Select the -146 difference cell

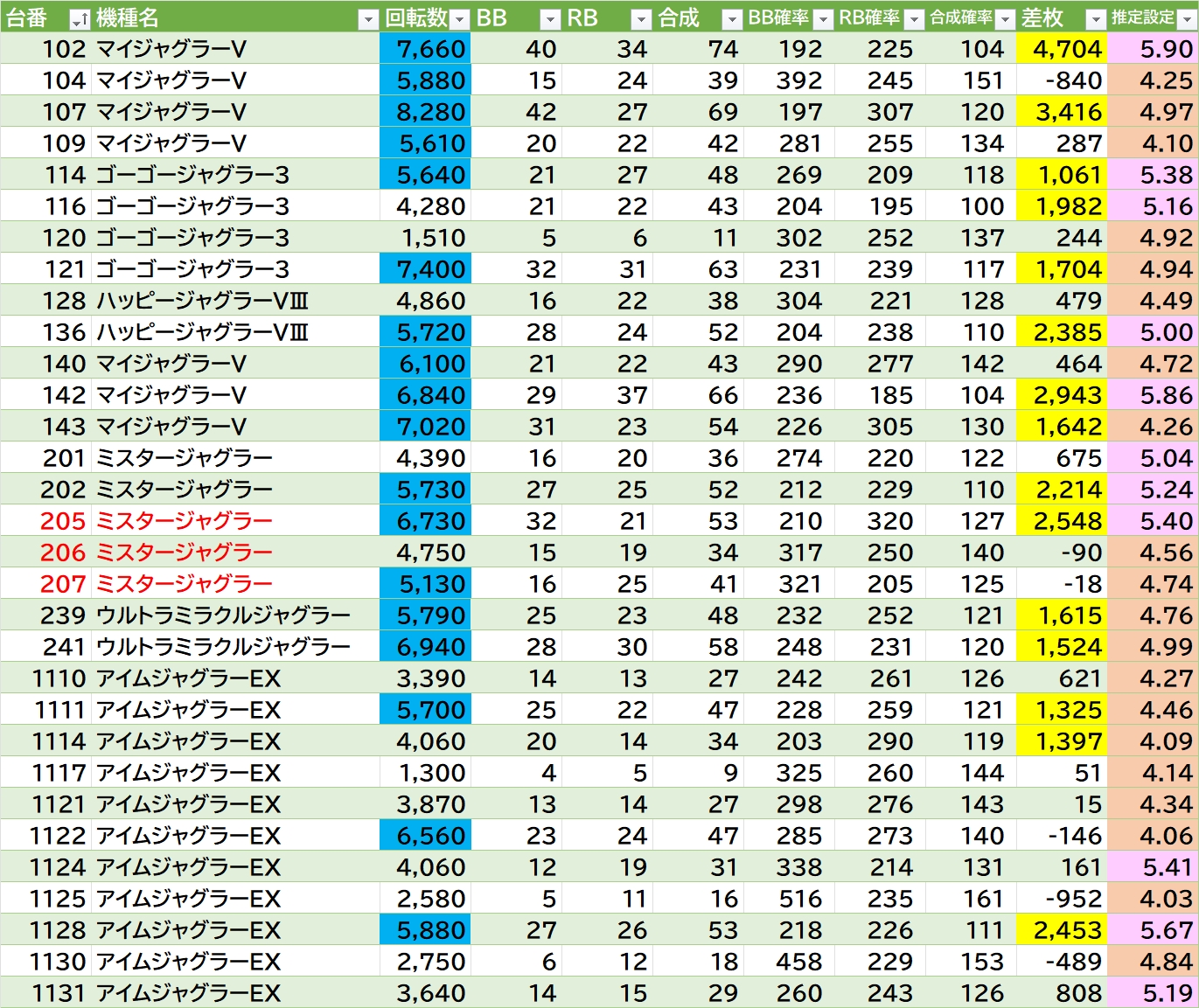pos(1062,836)
